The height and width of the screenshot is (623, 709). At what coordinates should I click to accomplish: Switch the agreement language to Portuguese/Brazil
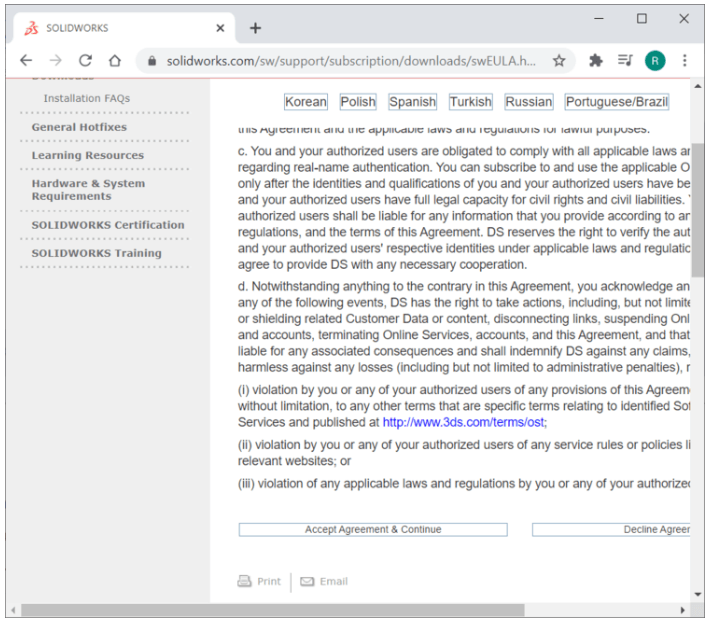(x=617, y=102)
